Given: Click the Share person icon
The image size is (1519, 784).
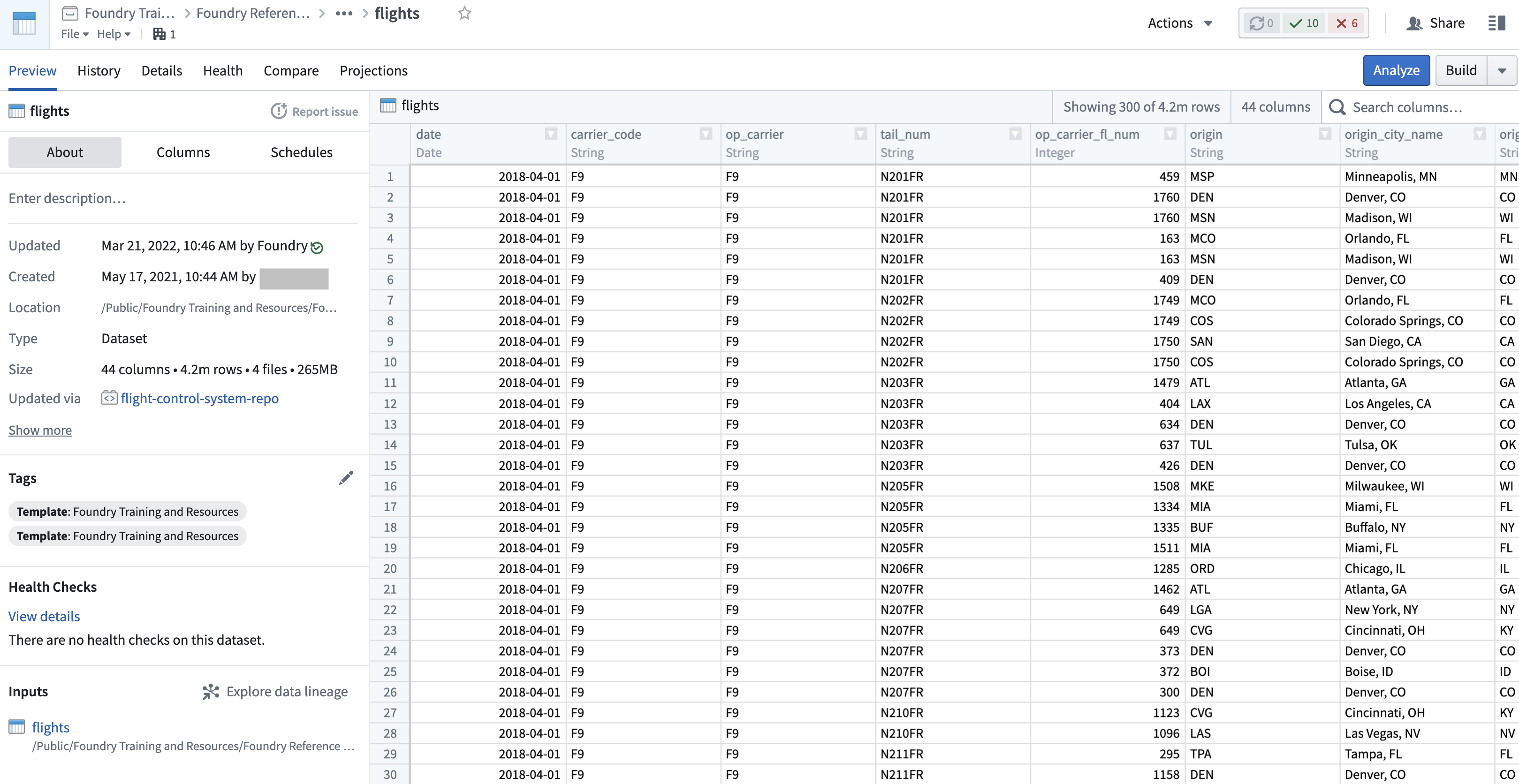Looking at the screenshot, I should pos(1414,23).
